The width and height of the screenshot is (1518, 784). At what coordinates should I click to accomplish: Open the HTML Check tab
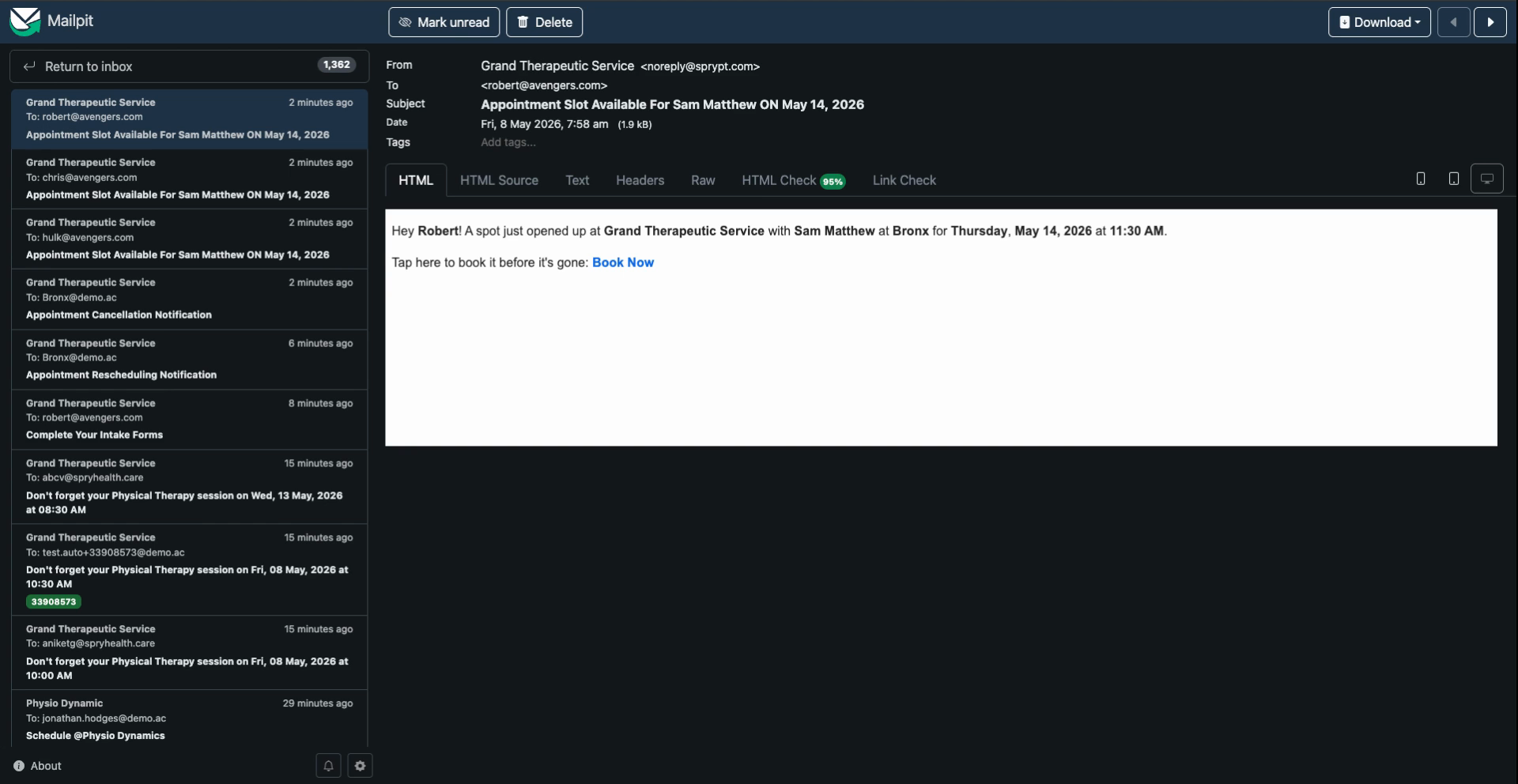pyautogui.click(x=794, y=180)
